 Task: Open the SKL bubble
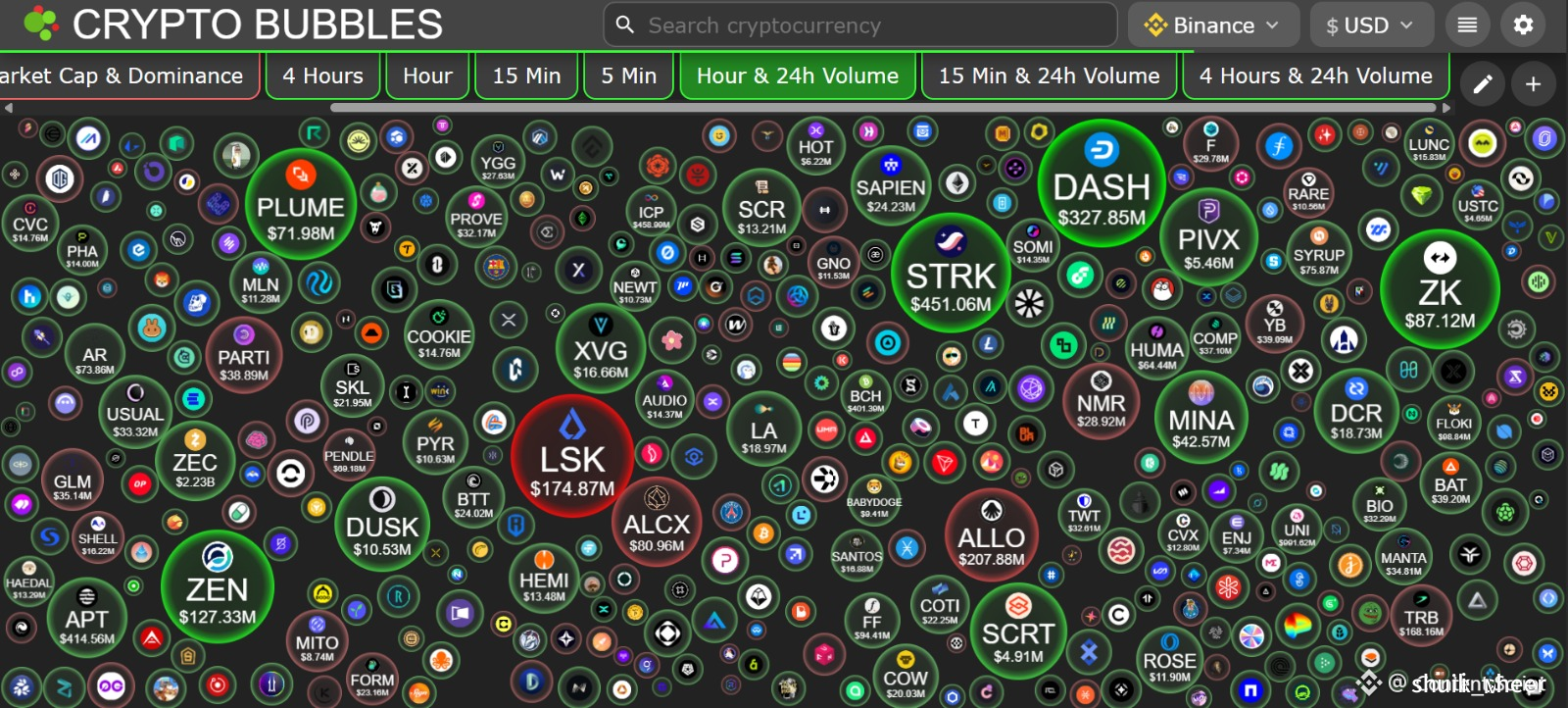(x=353, y=387)
